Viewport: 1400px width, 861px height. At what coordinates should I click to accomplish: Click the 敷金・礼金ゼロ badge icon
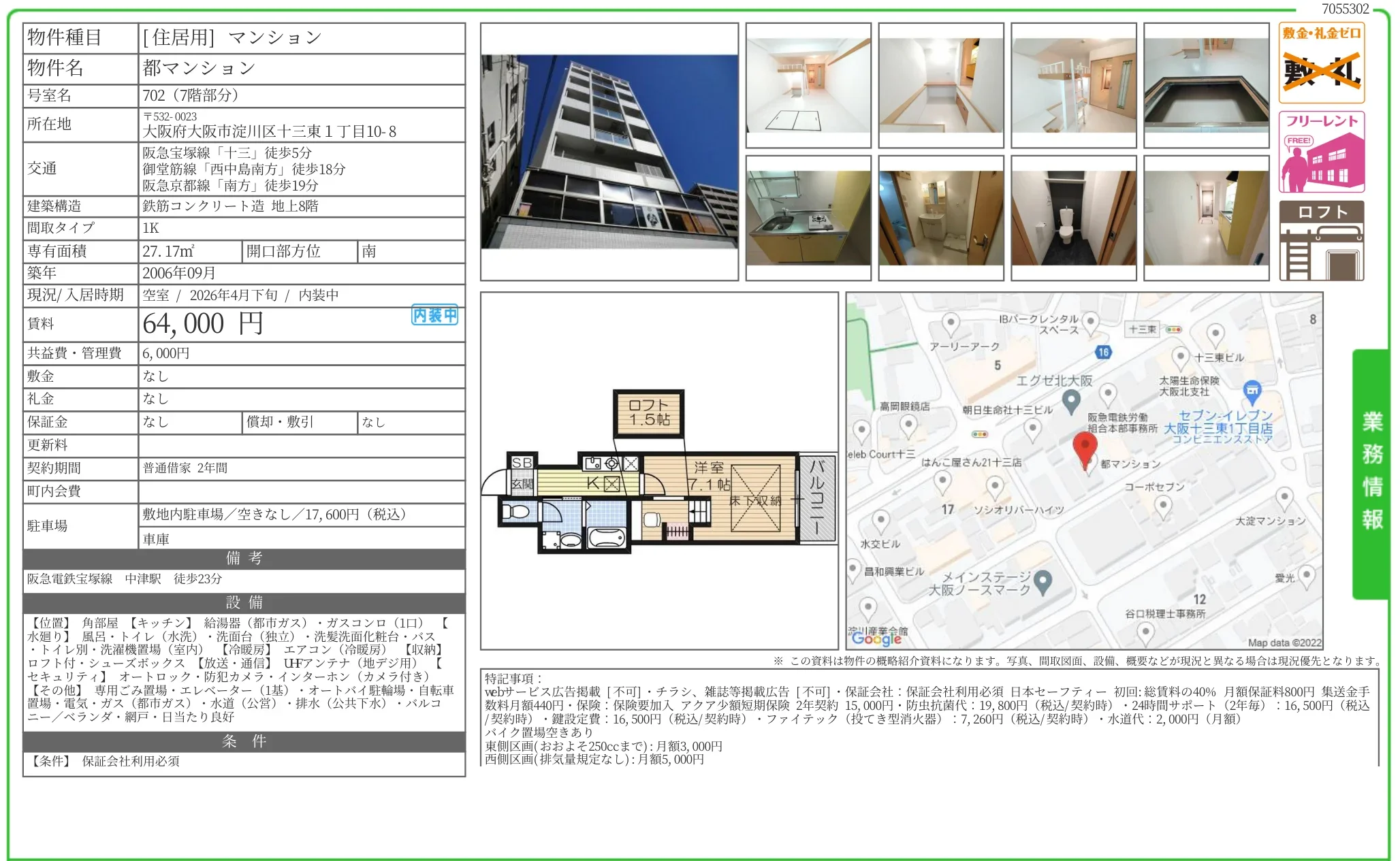[1321, 63]
